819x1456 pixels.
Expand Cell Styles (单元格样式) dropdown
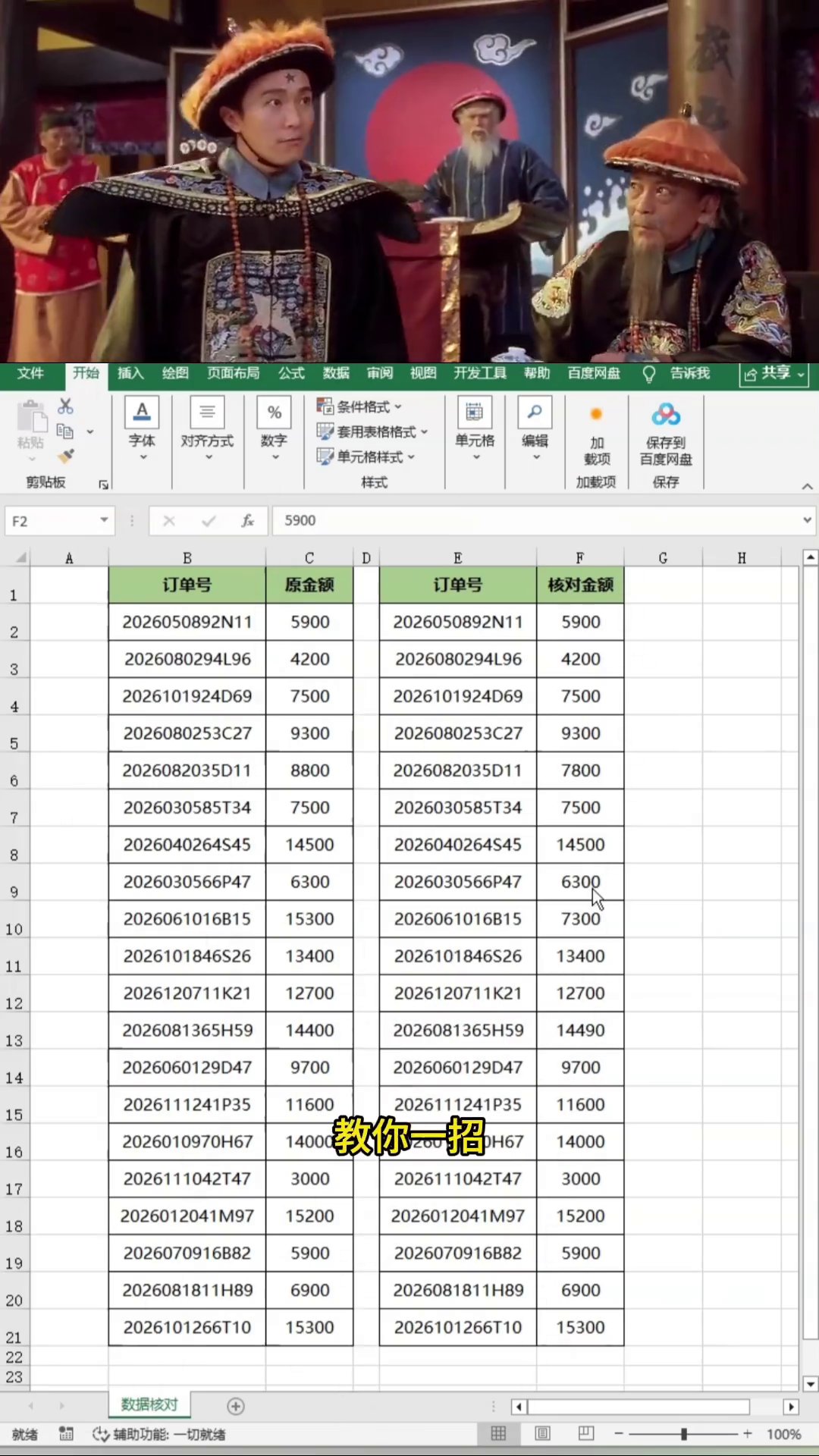point(411,457)
